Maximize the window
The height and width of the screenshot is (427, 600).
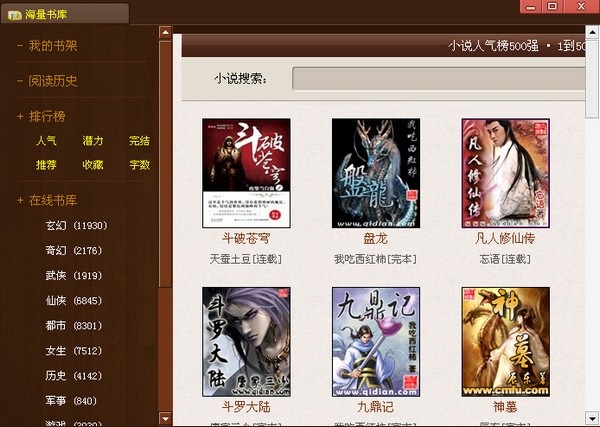553,6
